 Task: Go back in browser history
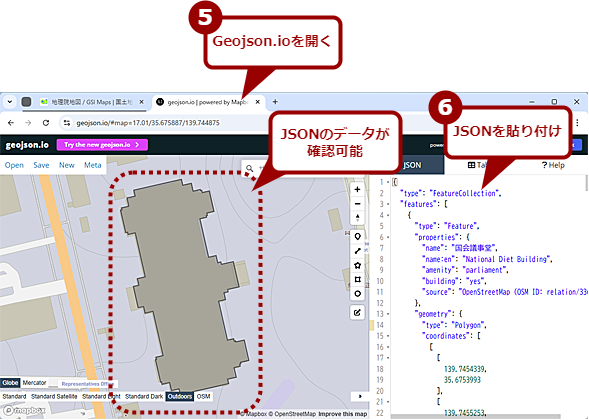point(11,123)
